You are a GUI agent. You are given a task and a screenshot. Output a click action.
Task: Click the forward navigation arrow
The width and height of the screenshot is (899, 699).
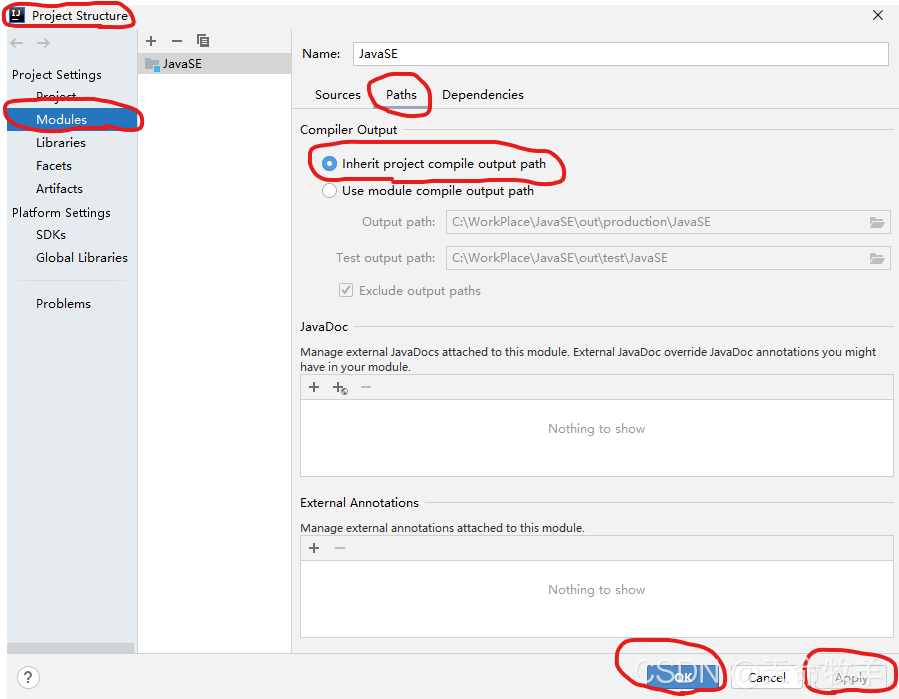point(44,43)
